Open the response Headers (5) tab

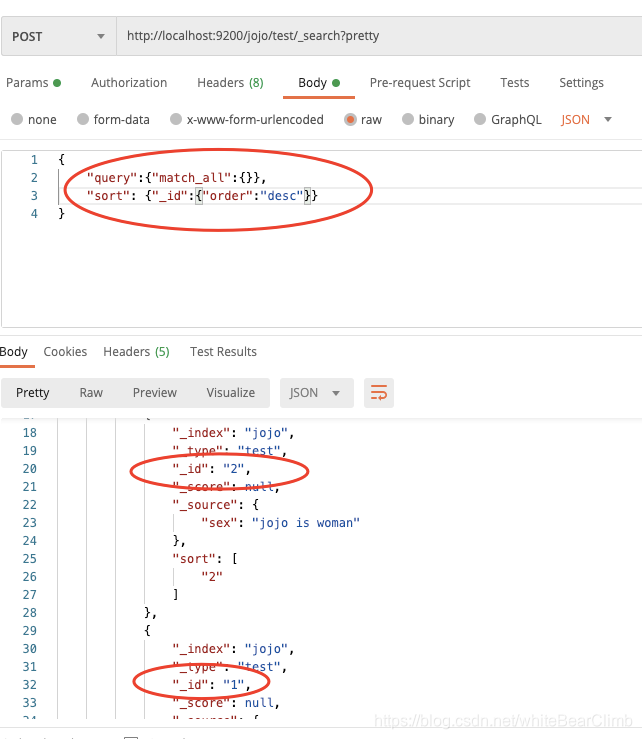(x=136, y=352)
